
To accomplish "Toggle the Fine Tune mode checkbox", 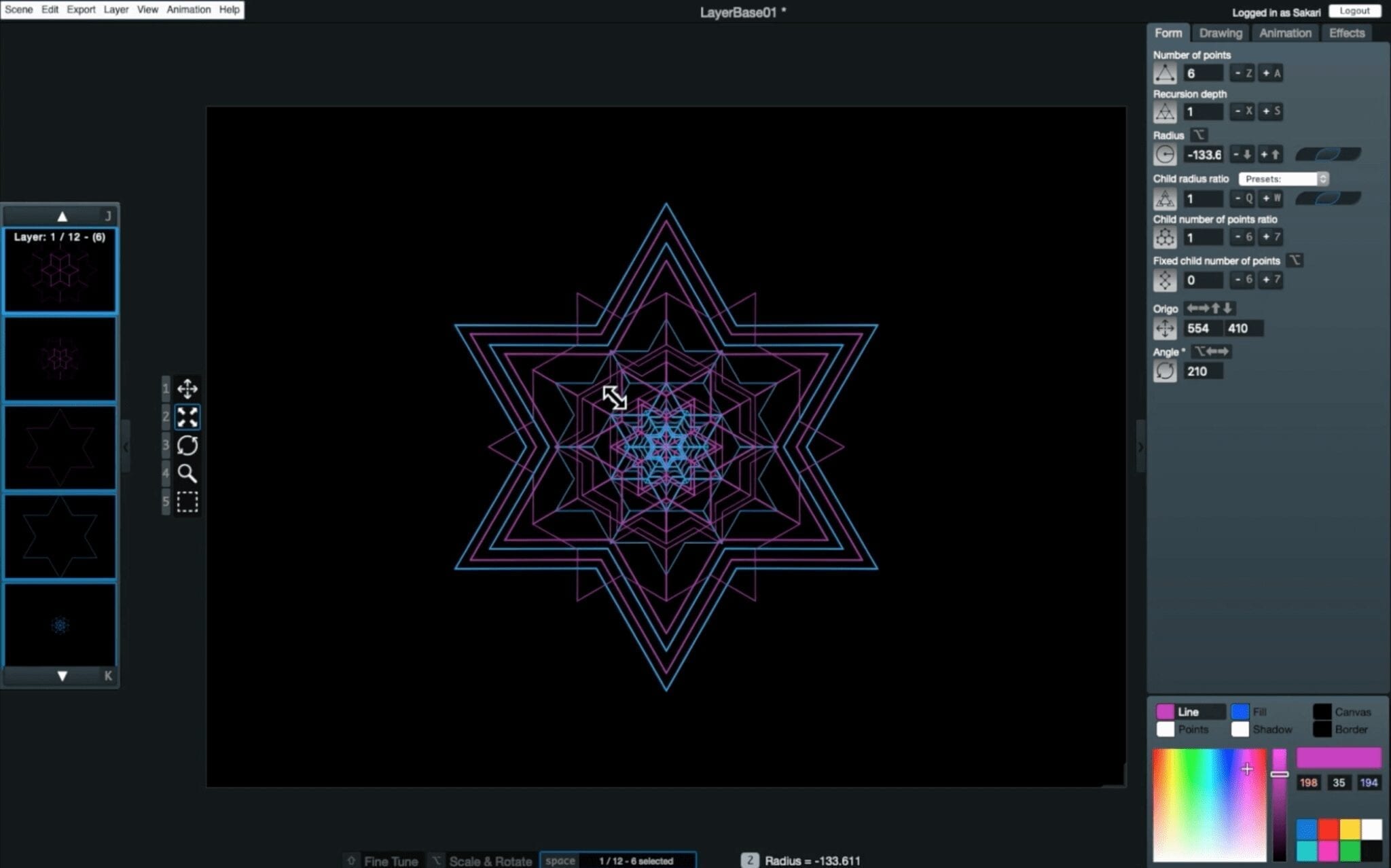I will [350, 860].
